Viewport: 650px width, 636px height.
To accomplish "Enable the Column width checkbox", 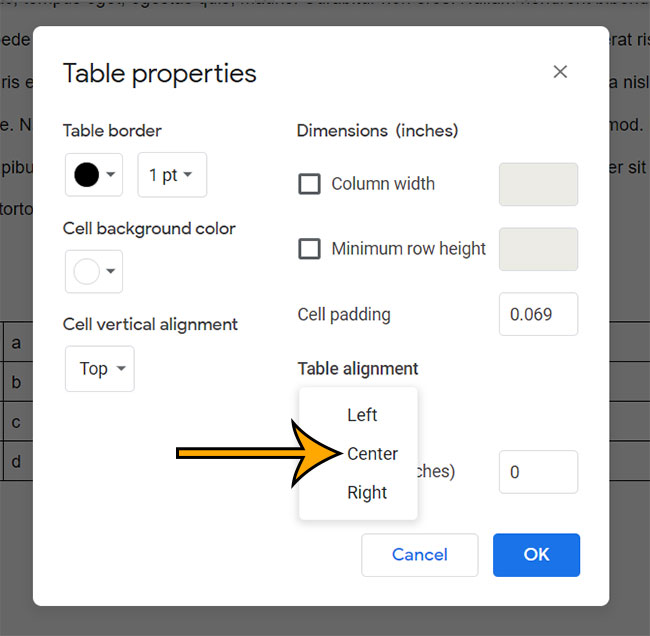I will [309, 184].
